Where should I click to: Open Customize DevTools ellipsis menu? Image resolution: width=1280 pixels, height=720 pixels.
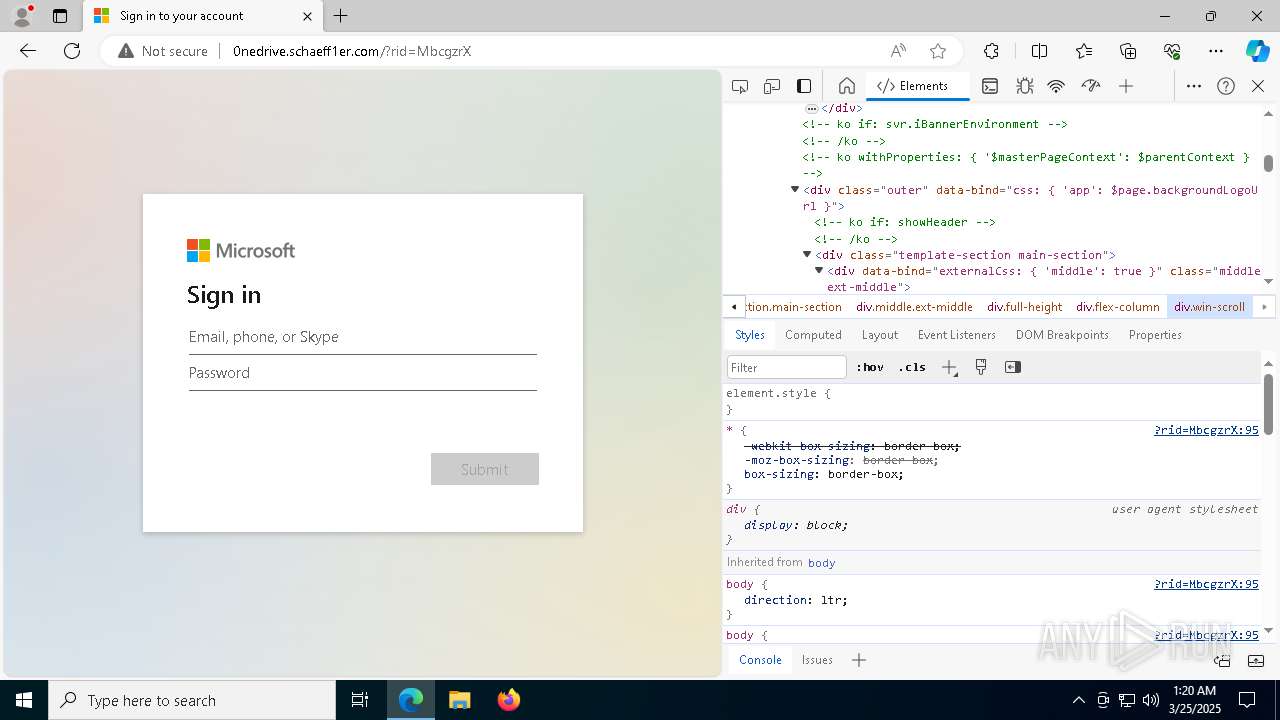tap(1194, 86)
